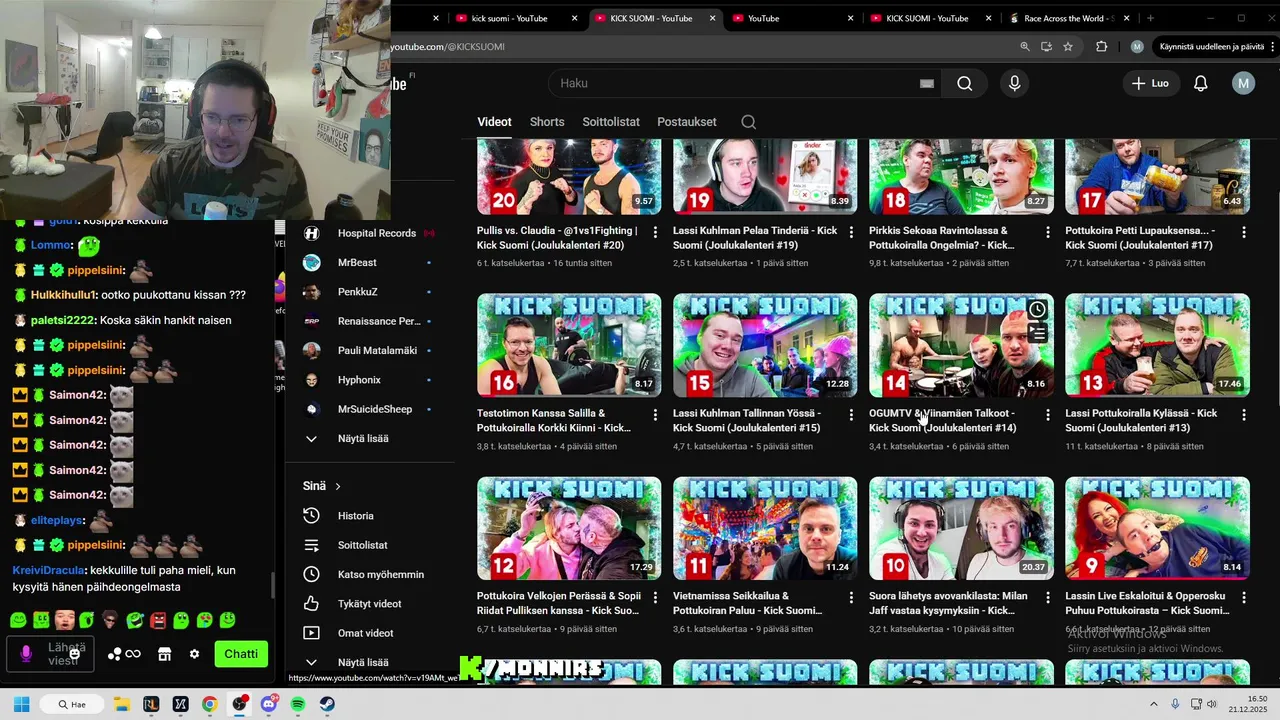Open File Explorer from the taskbar

click(121, 704)
